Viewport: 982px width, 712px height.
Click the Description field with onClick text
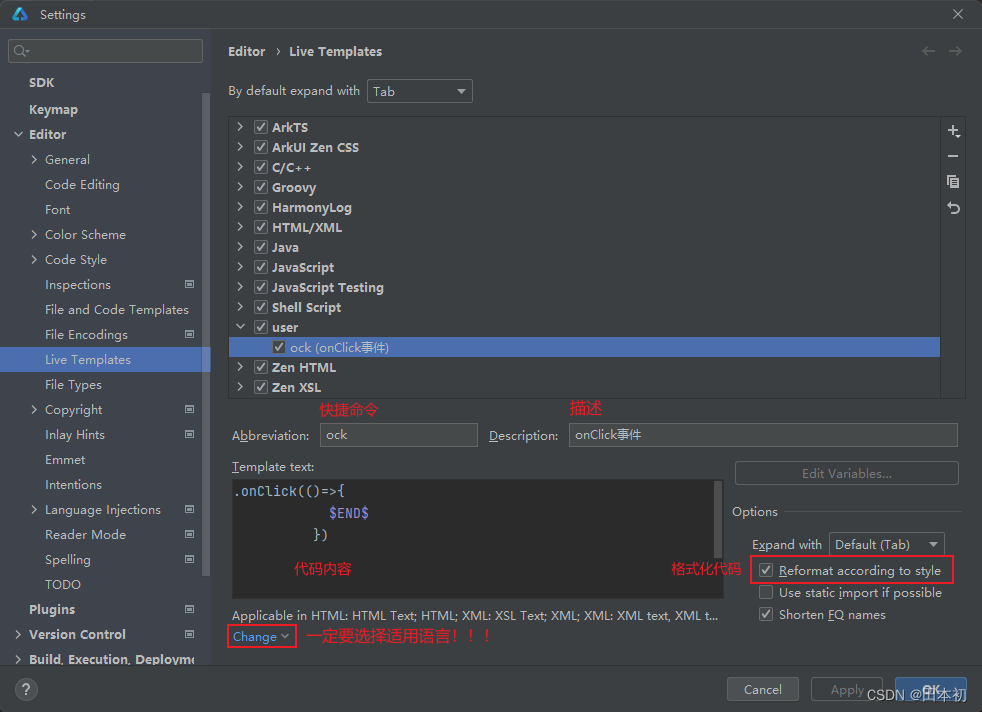coord(763,435)
